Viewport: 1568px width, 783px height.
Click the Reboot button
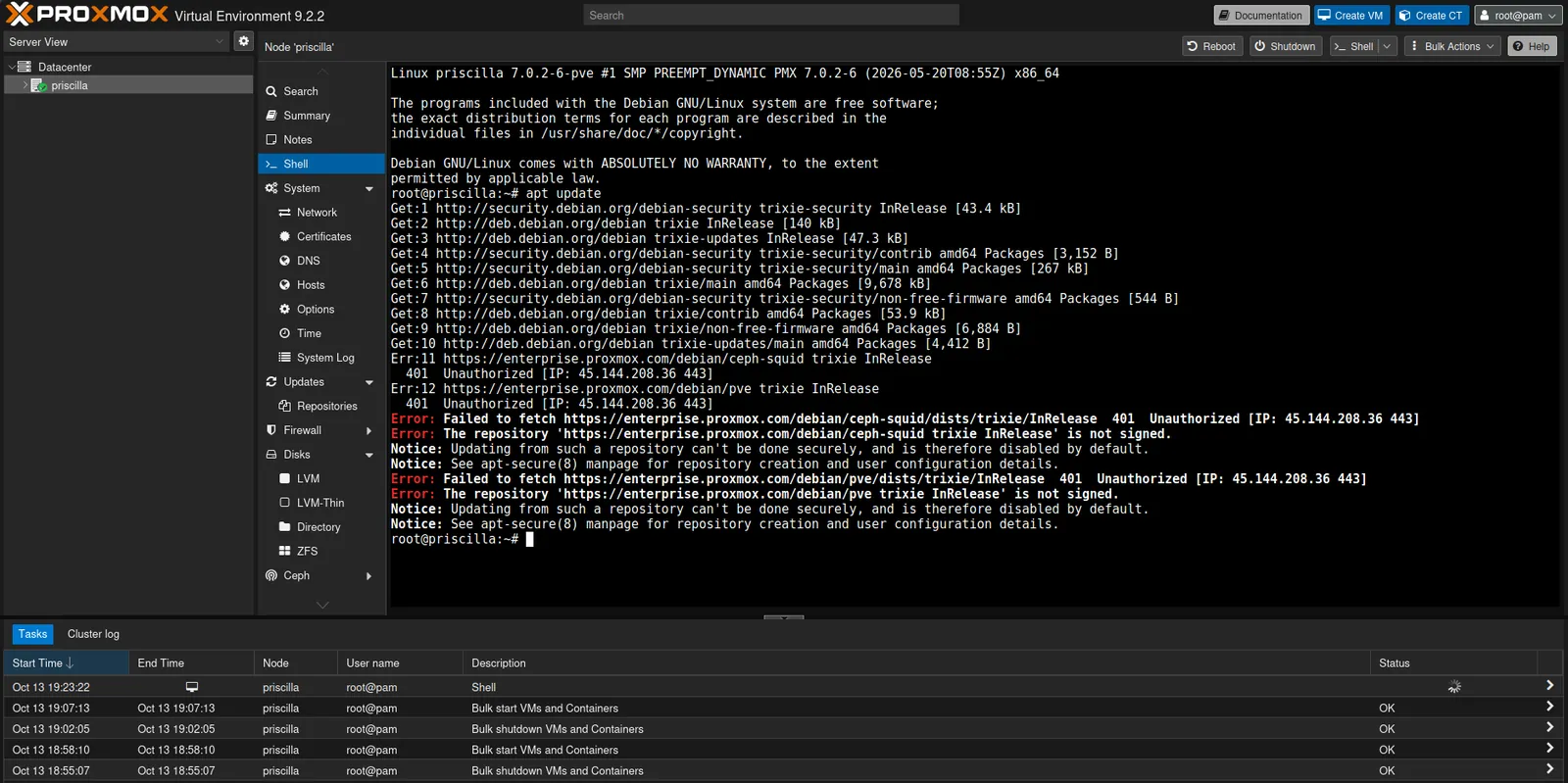click(x=1211, y=46)
